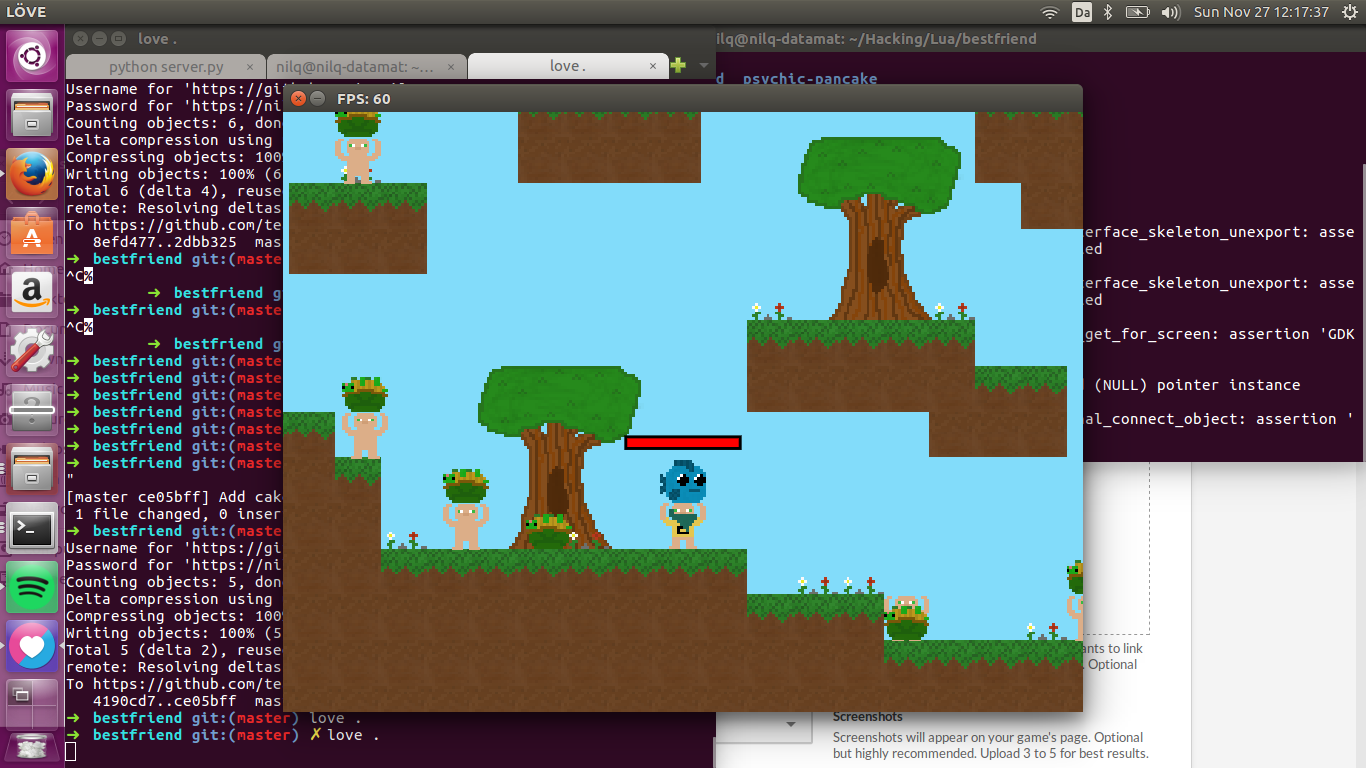Open the Terminal icon in the launcher
The height and width of the screenshot is (768, 1366).
33,528
